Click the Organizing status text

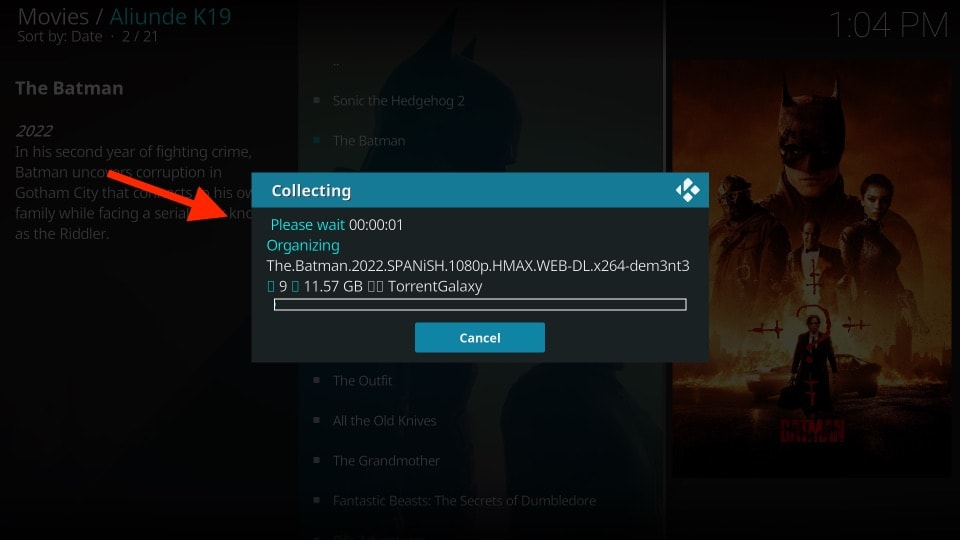pos(303,246)
